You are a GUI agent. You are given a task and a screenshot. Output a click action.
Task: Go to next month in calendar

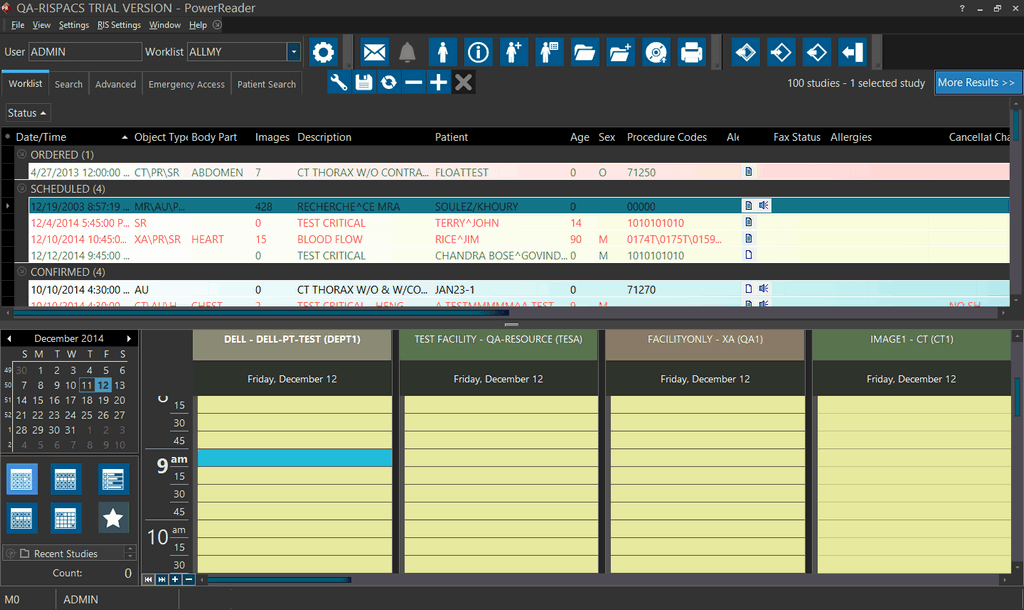tap(129, 339)
